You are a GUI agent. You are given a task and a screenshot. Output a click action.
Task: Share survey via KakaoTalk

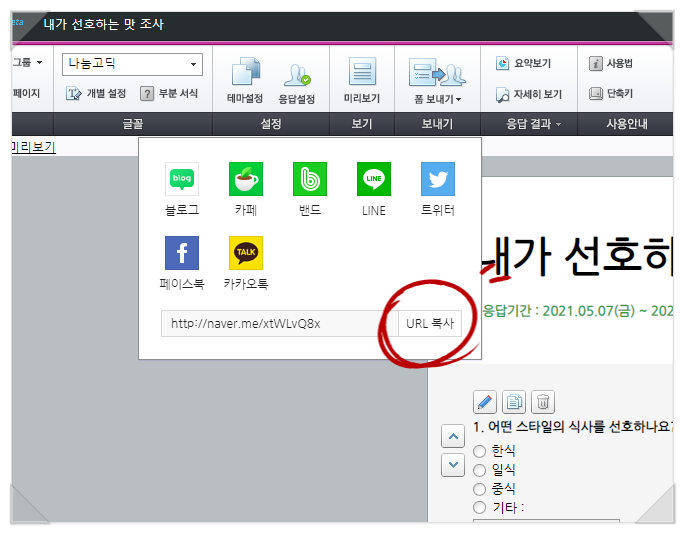click(x=246, y=253)
